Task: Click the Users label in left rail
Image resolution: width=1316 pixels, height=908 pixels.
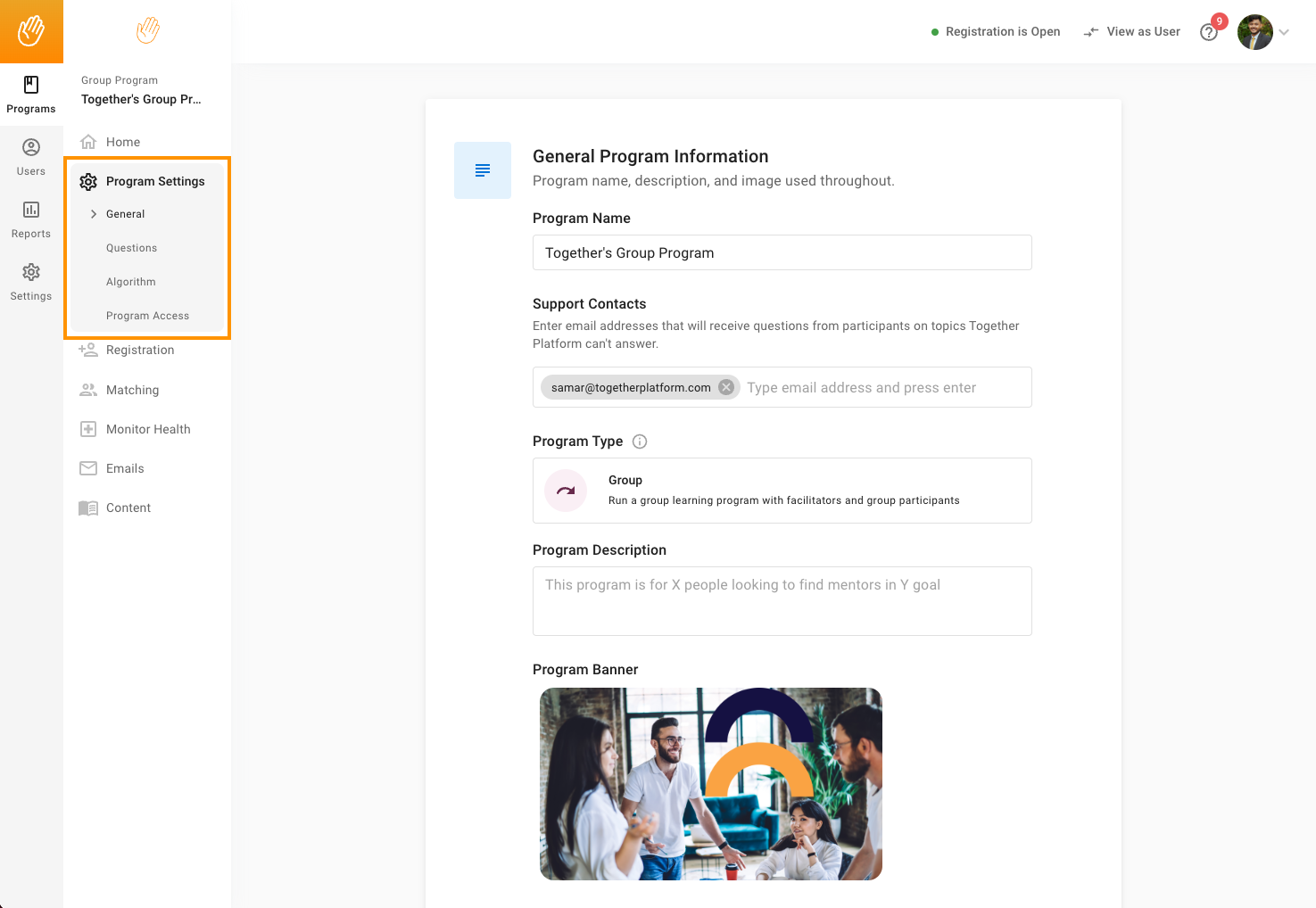Action: pos(31,171)
